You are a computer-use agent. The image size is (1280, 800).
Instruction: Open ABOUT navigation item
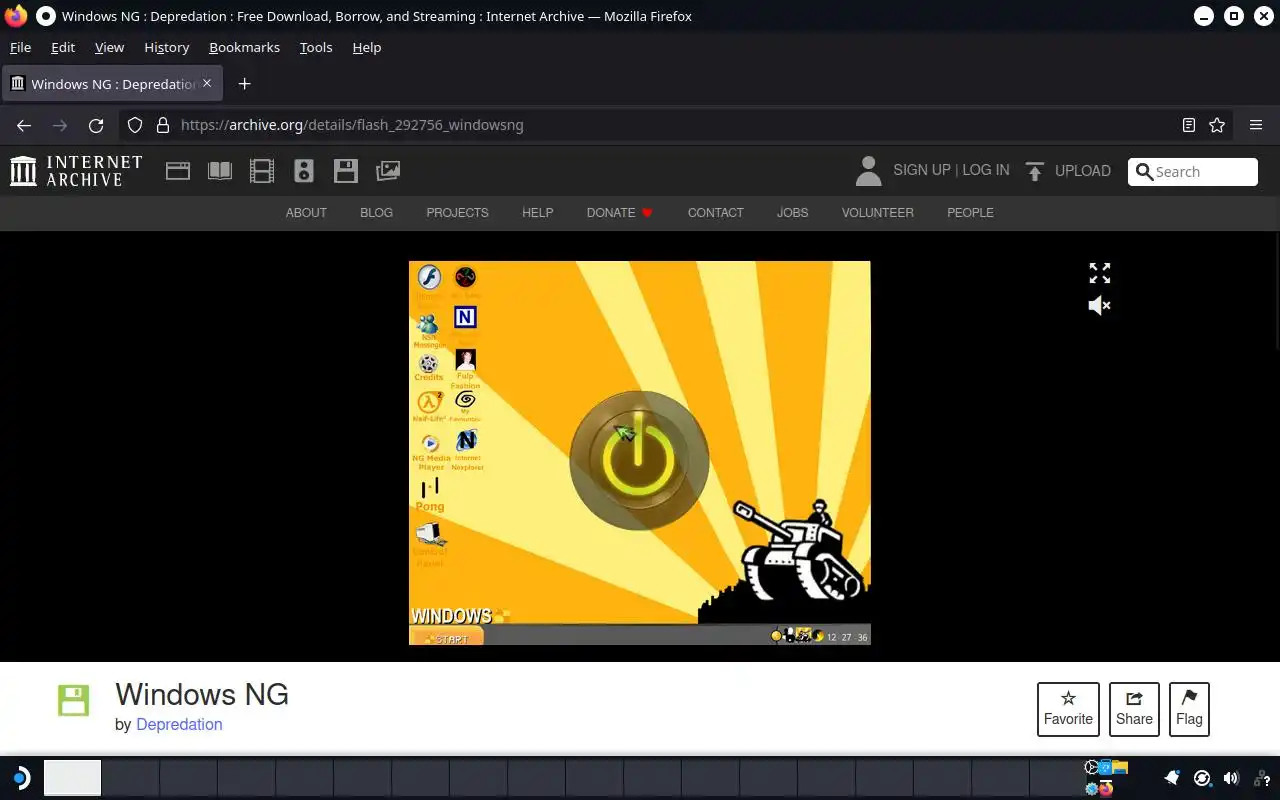pos(306,213)
